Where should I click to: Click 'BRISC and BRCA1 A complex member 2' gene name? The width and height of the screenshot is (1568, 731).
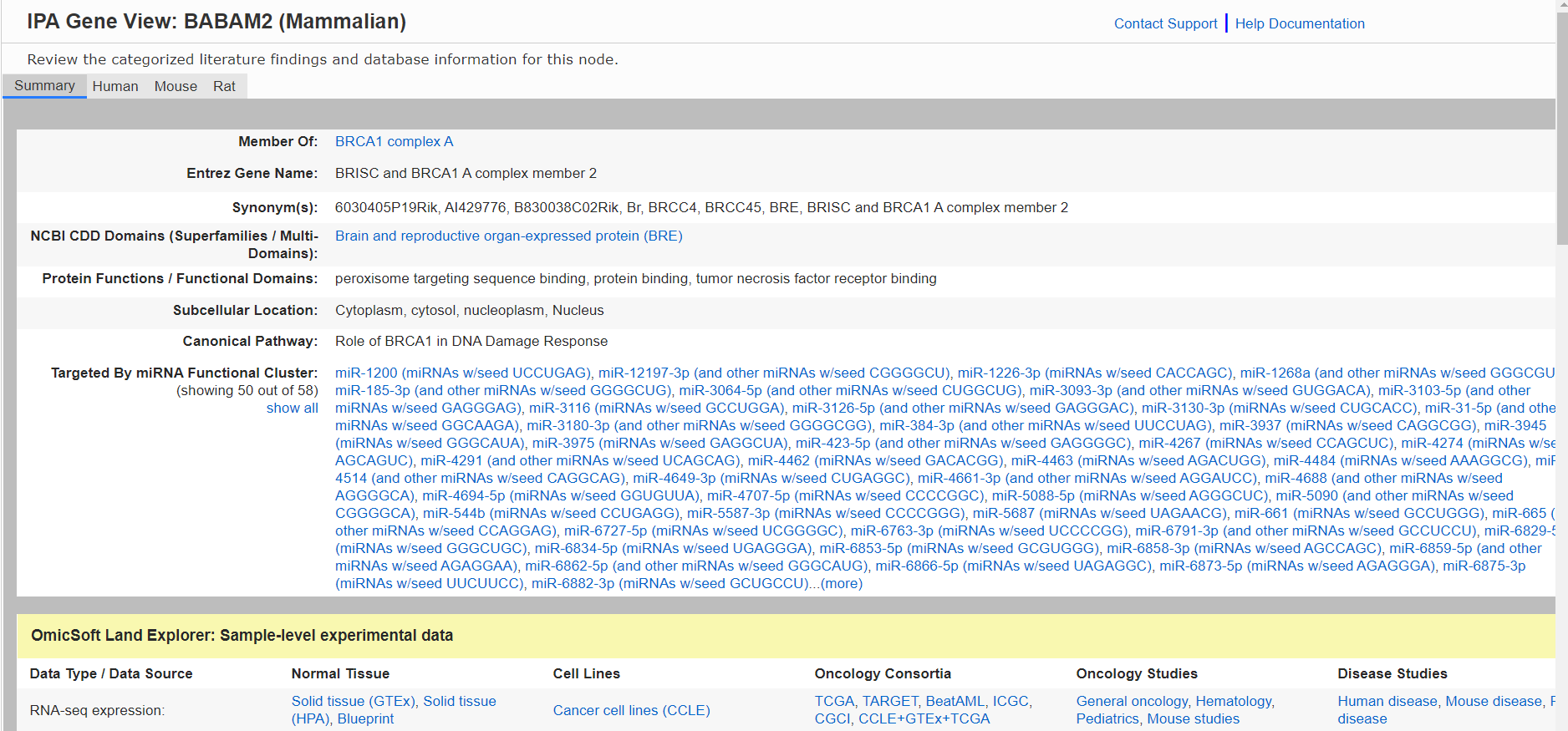[466, 173]
